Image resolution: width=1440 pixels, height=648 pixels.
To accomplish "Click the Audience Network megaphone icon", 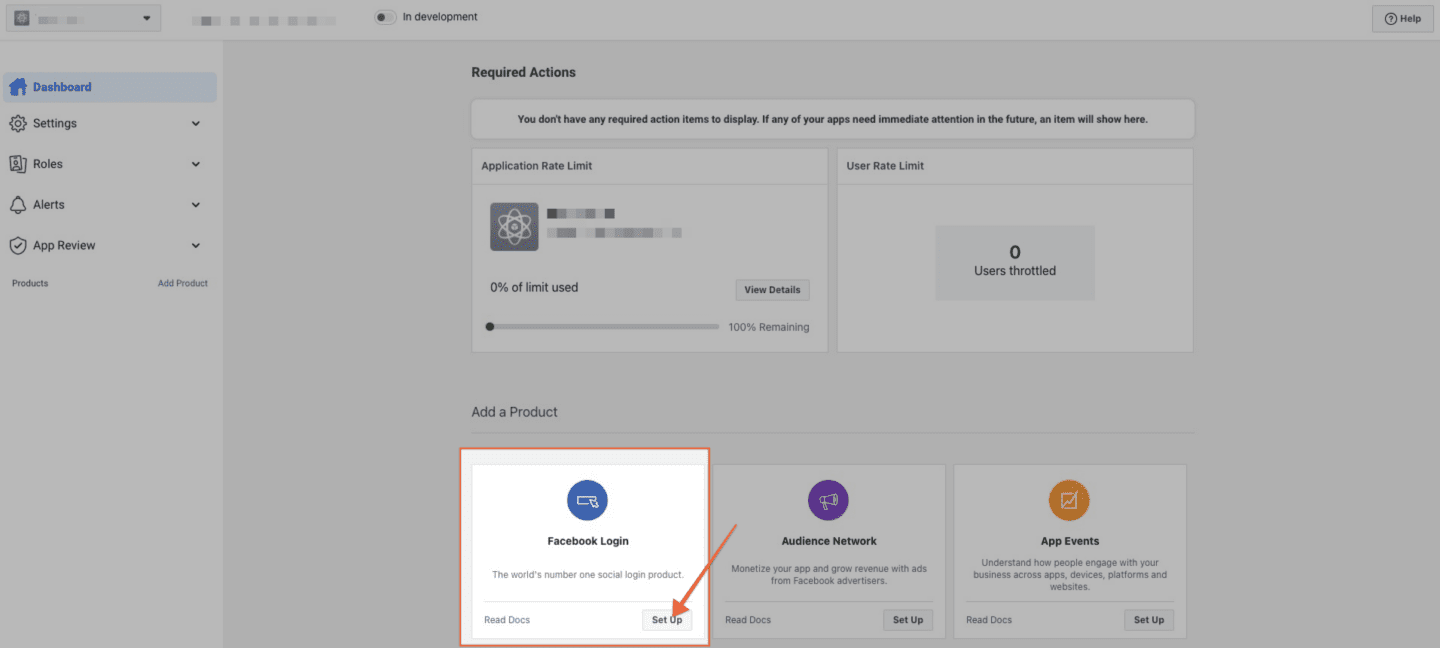I will point(829,500).
